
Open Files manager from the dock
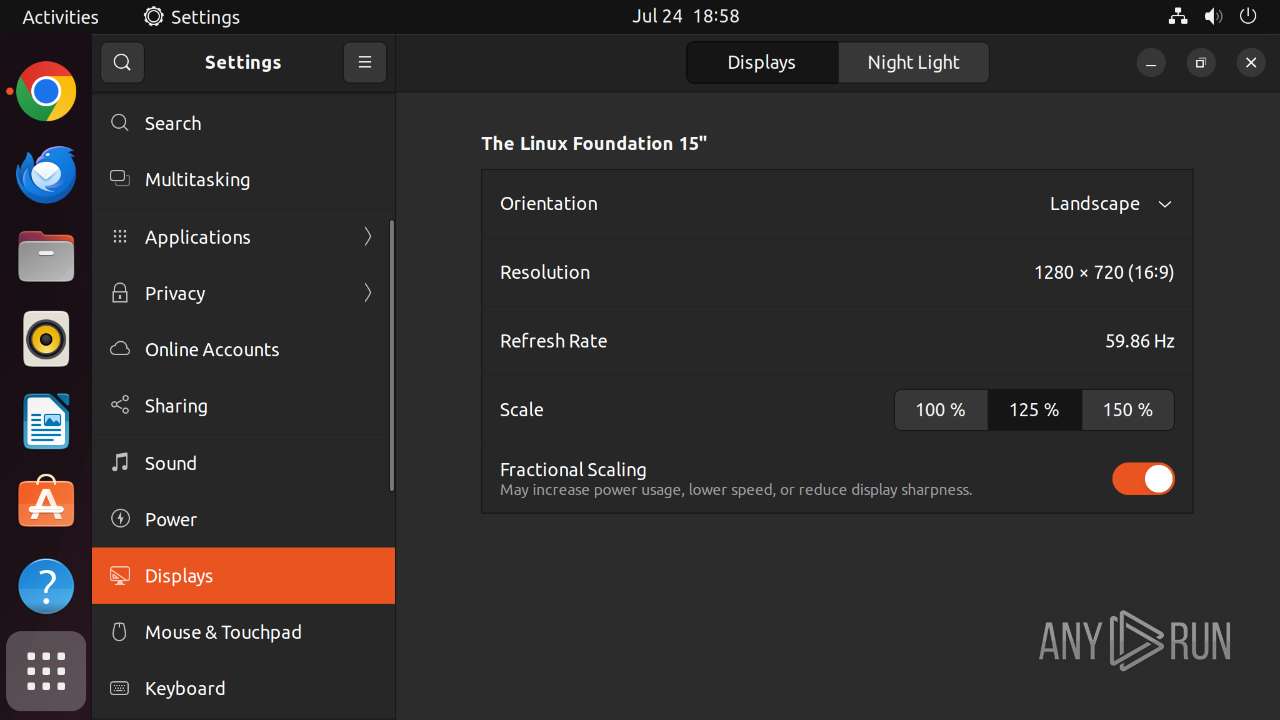pos(46,257)
